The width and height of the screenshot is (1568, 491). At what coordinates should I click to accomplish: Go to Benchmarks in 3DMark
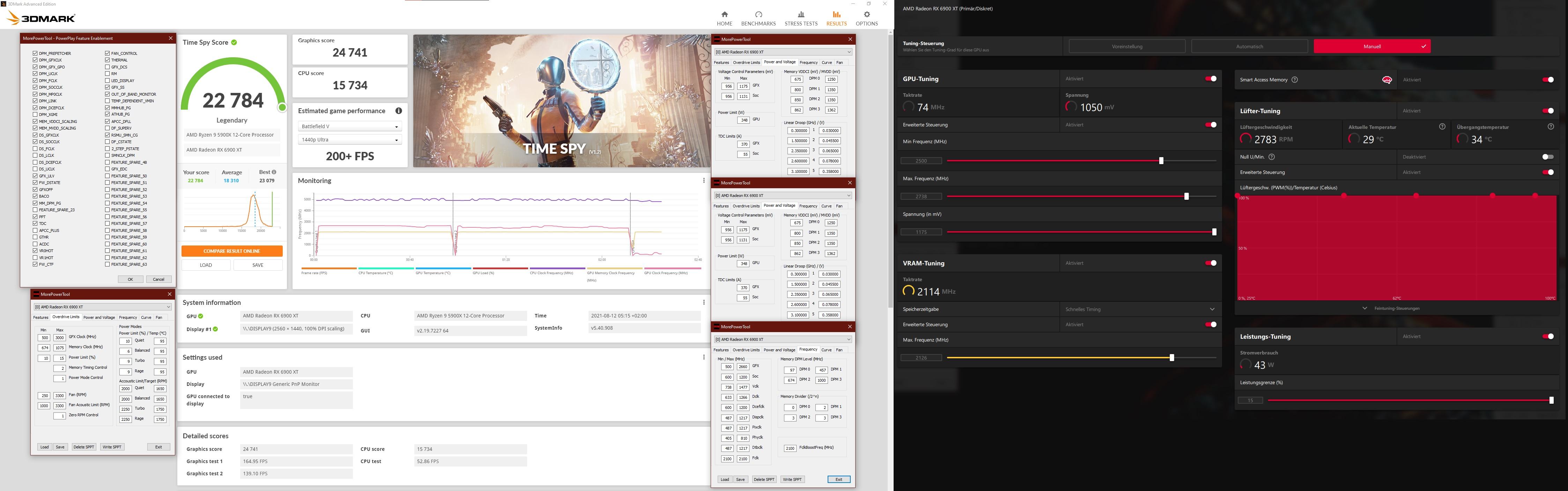tap(759, 18)
